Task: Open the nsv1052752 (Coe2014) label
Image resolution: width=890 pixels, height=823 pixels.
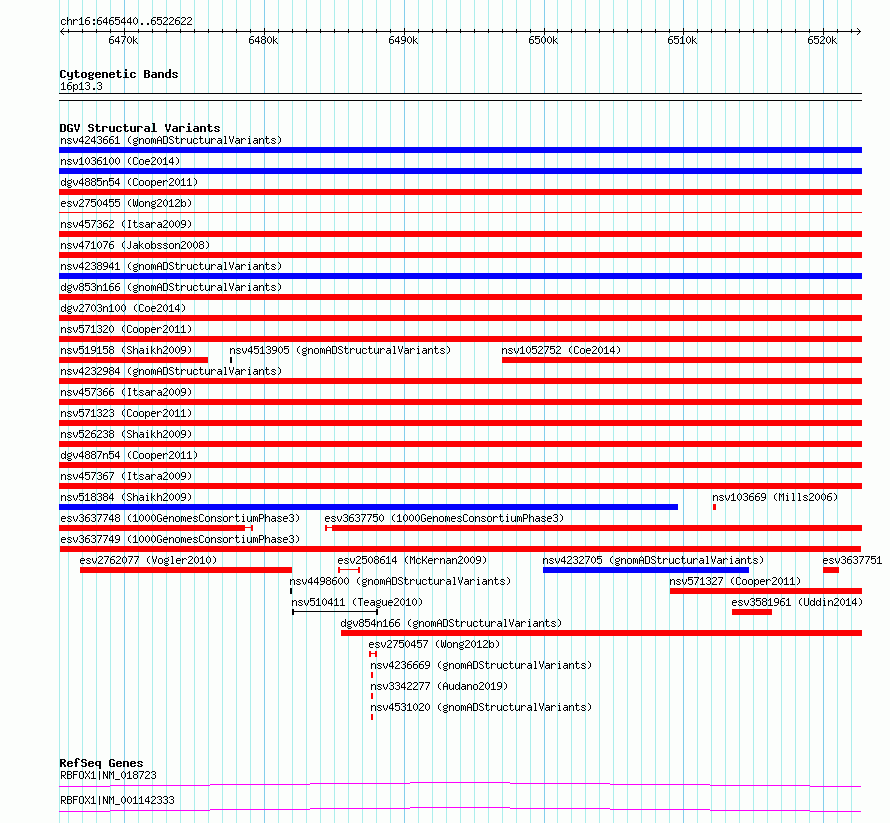Action: click(561, 350)
